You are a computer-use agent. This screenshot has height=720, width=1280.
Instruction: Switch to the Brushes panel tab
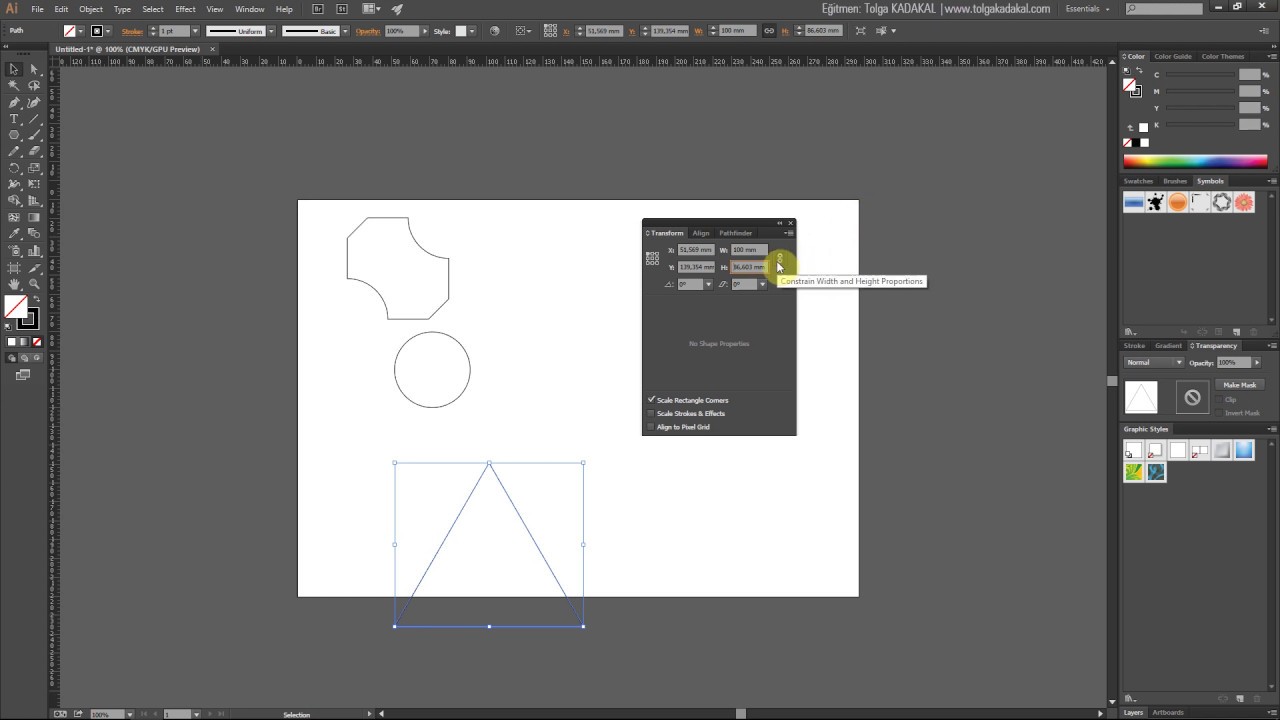tap(1175, 181)
